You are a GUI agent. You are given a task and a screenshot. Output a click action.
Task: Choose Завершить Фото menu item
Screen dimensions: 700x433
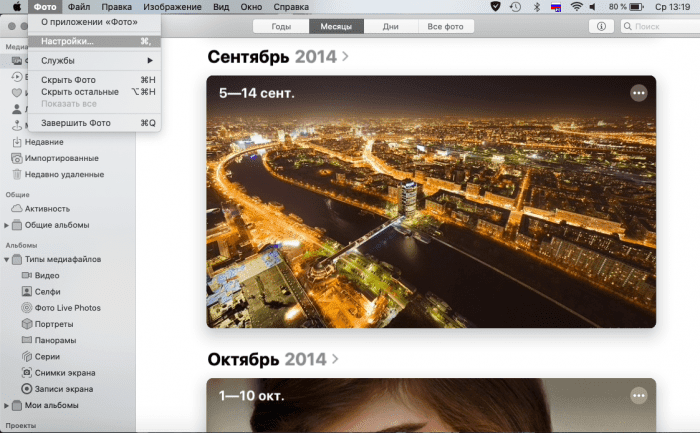[94, 123]
